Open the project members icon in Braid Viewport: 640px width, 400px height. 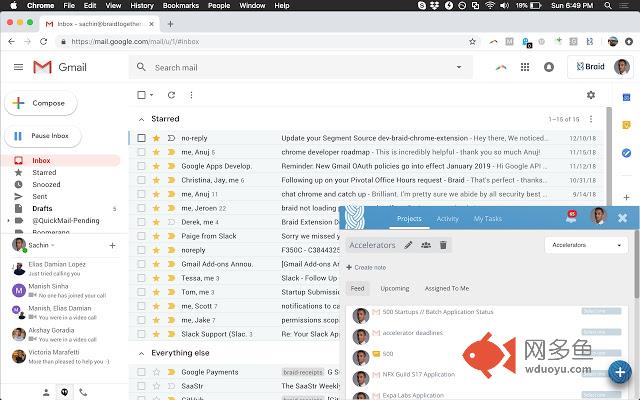426,245
